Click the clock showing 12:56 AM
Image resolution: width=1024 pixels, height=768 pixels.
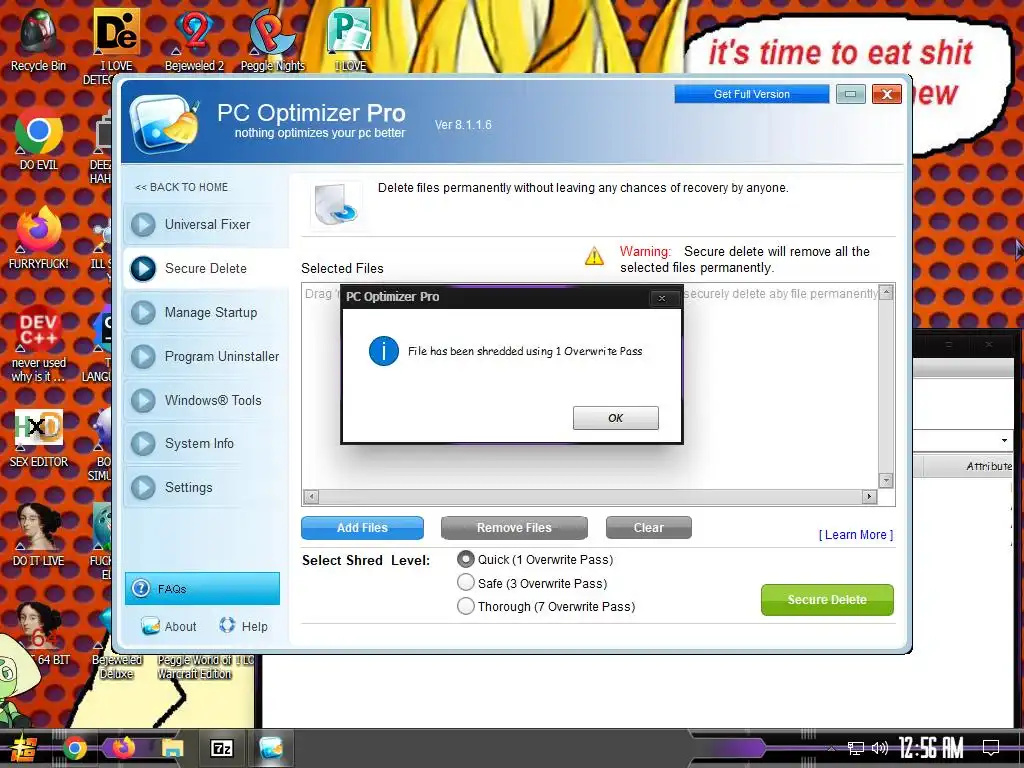931,748
